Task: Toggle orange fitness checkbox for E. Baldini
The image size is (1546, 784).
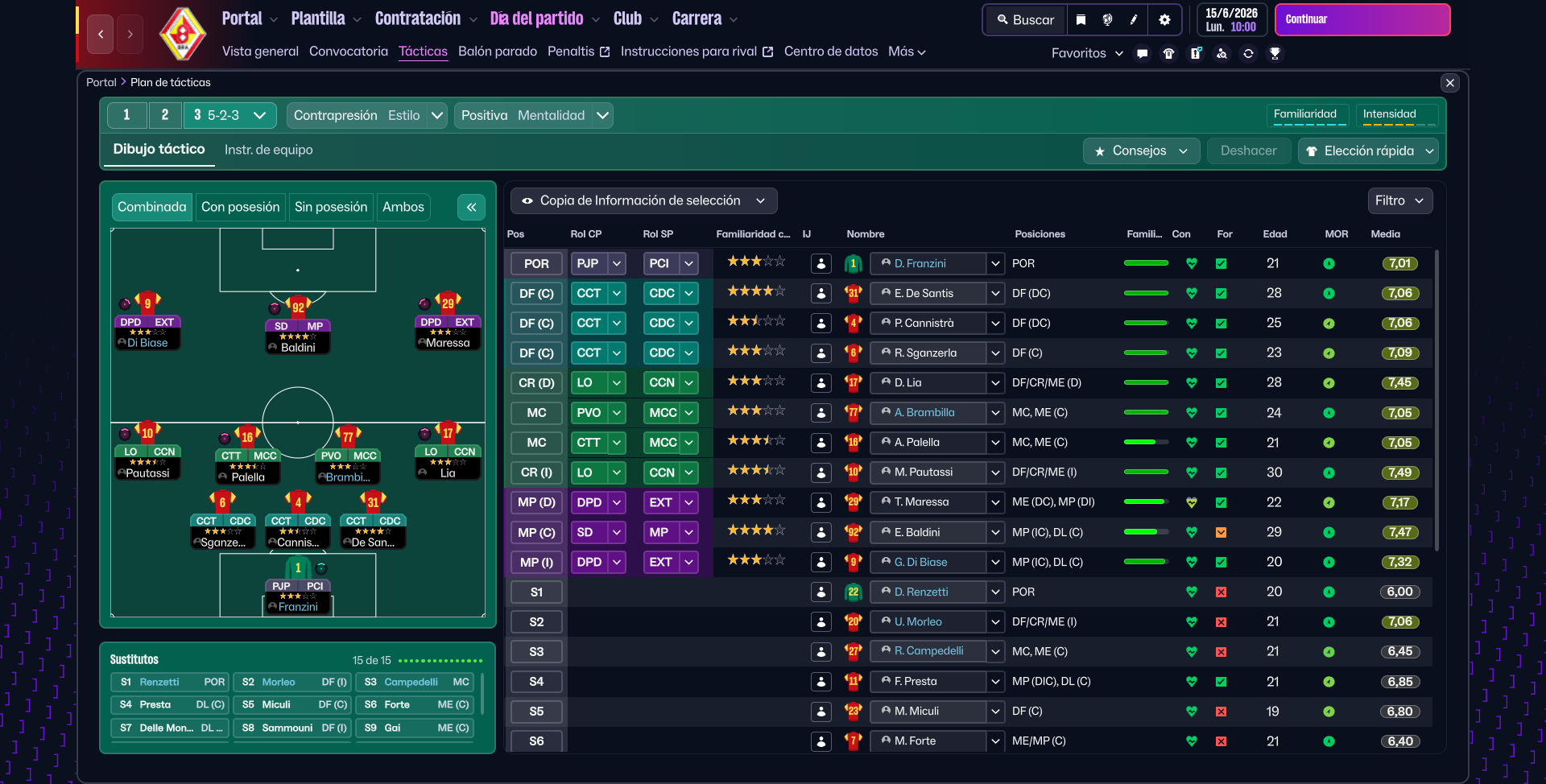Action: coord(1221,533)
